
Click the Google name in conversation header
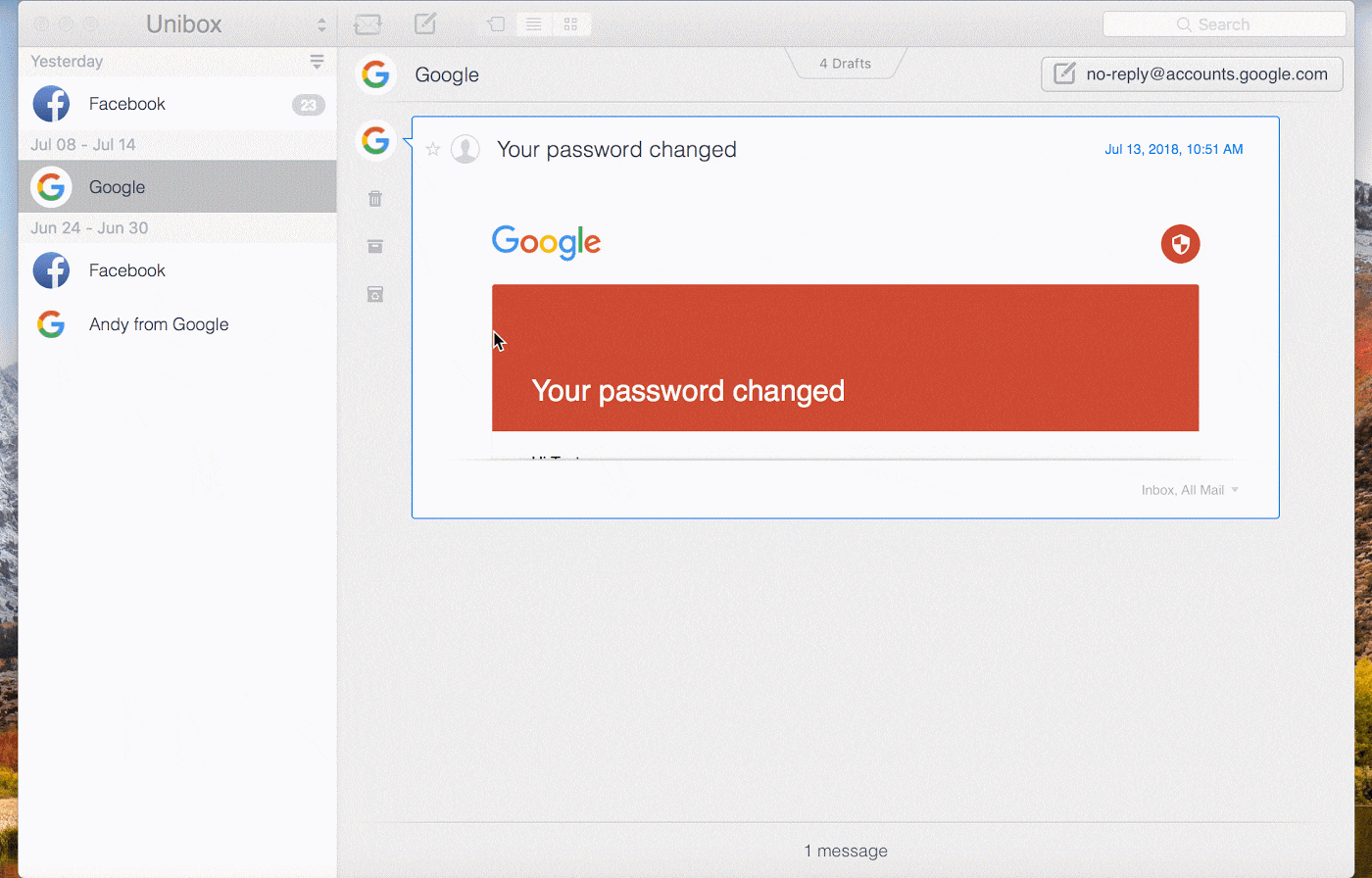(x=447, y=75)
